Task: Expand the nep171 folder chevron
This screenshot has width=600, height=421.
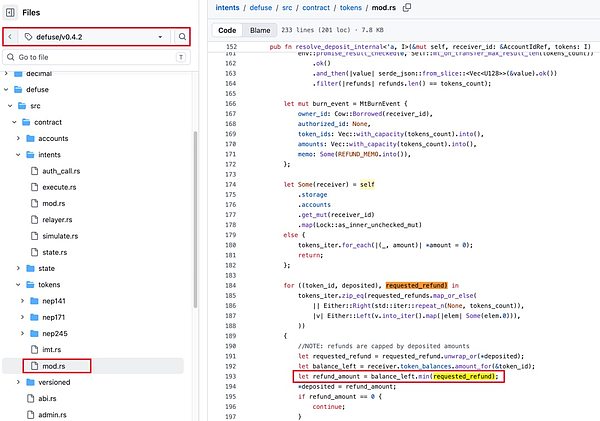Action: [22, 317]
